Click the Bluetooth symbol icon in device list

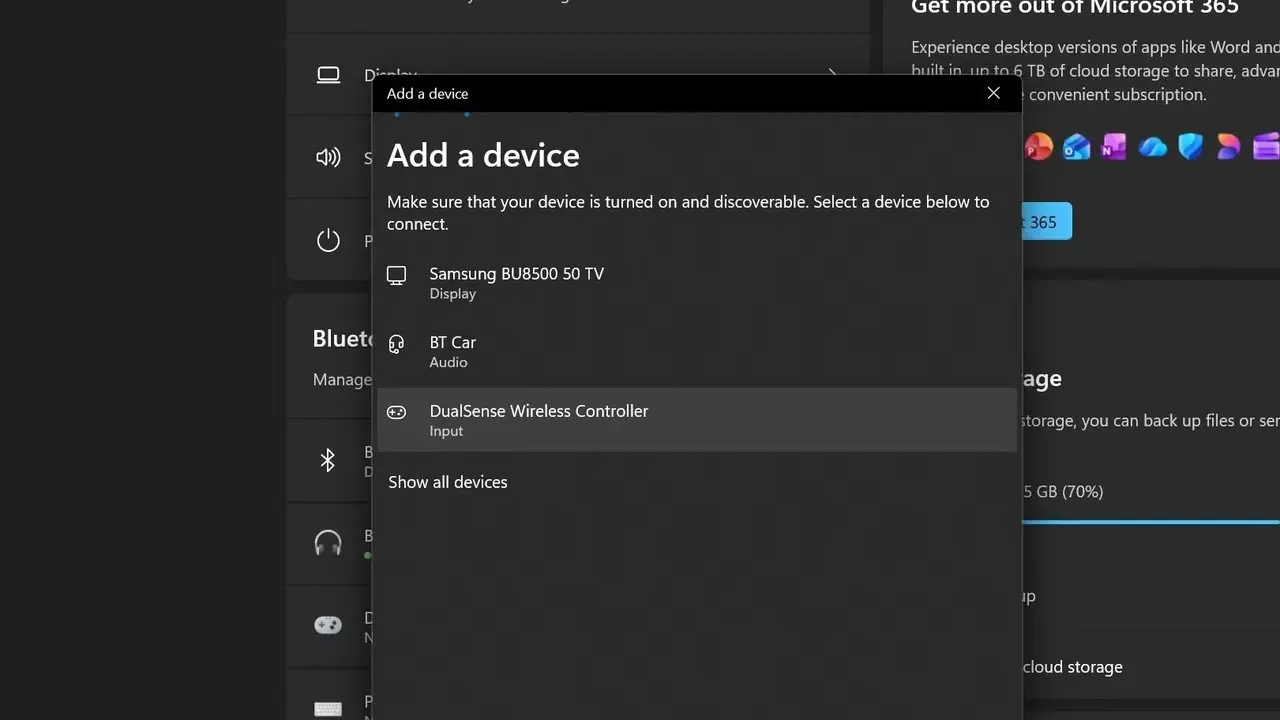pos(327,460)
